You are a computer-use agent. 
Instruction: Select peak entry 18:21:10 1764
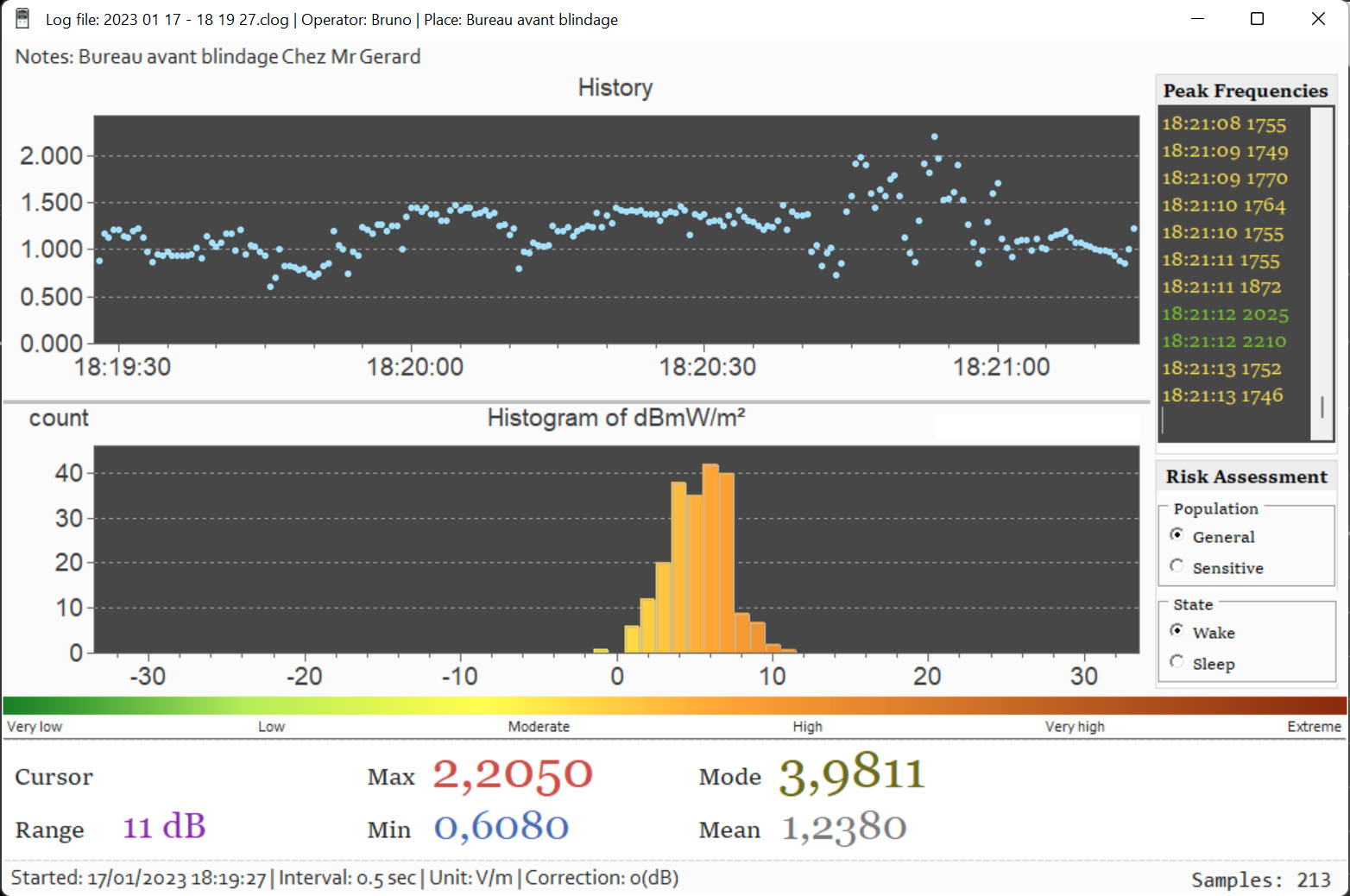[1224, 205]
